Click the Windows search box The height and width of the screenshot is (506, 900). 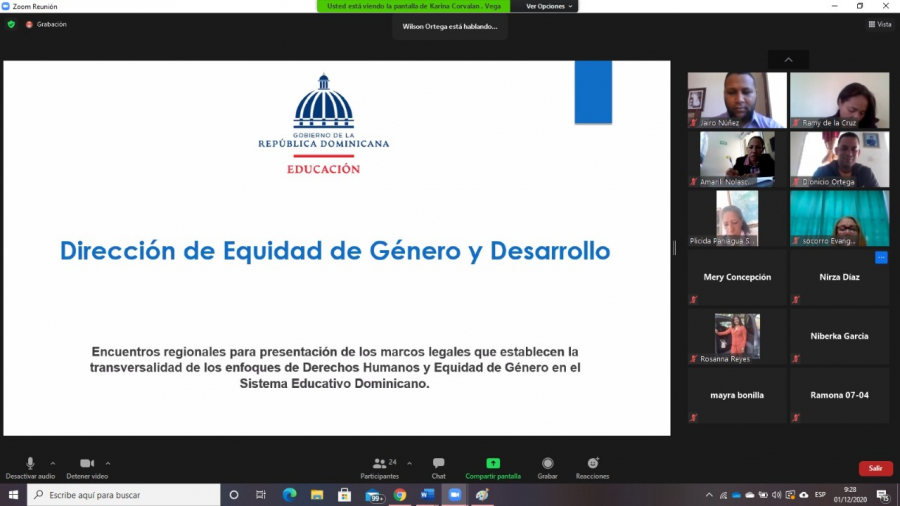click(123, 495)
